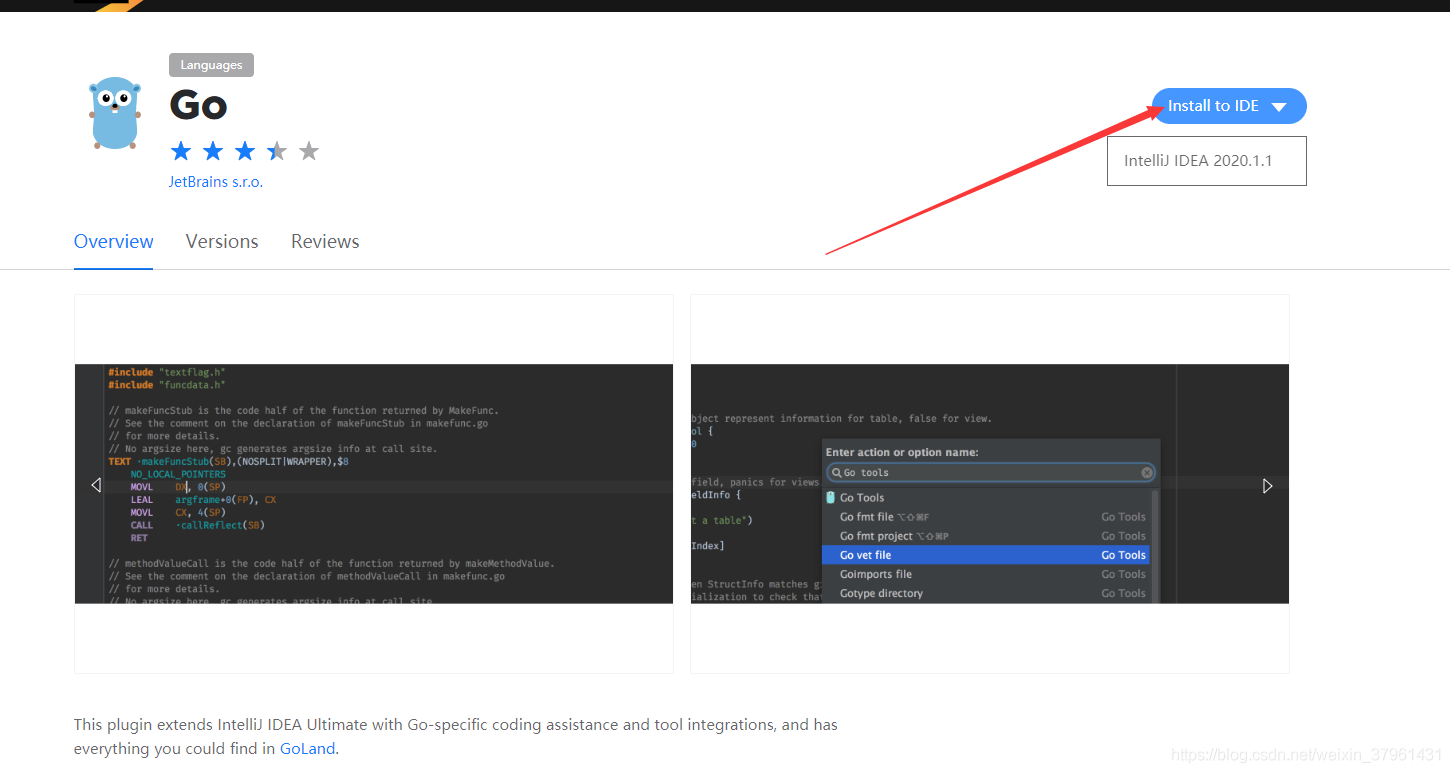Show previous screenshot with left carousel arrow

coord(96,485)
